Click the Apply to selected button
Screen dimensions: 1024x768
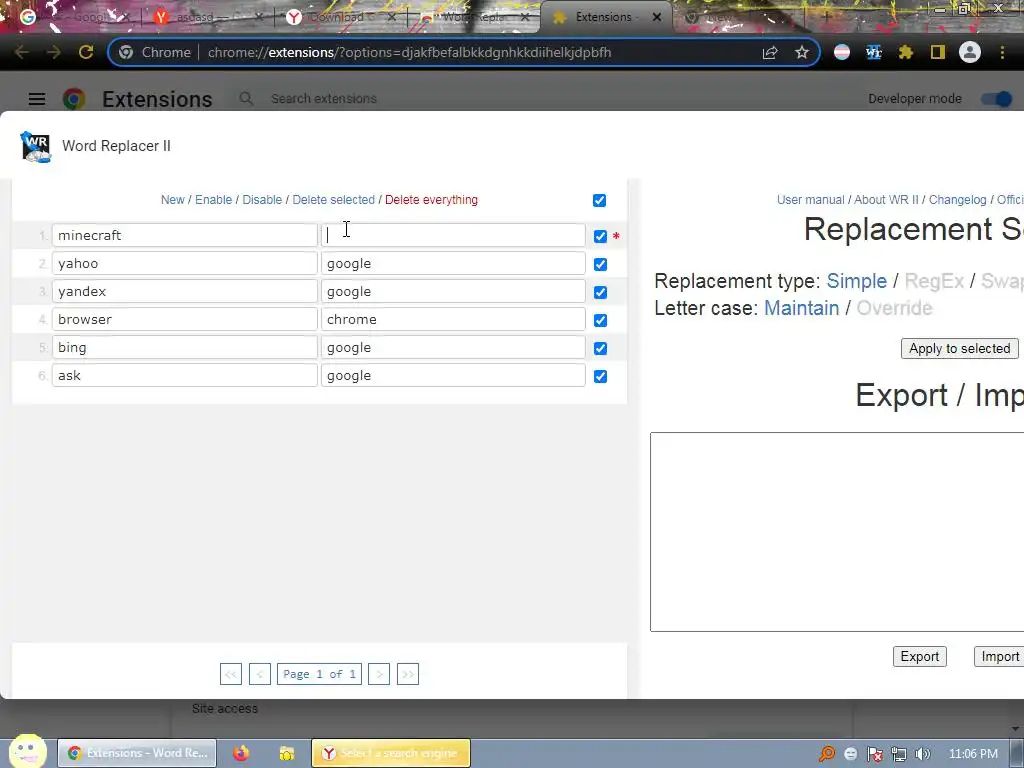tap(959, 349)
